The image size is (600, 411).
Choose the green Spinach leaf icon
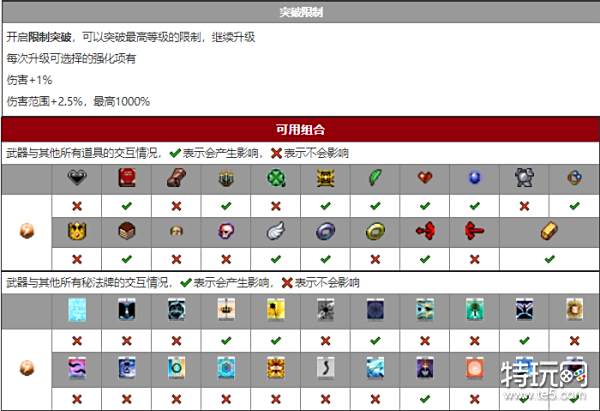tap(375, 178)
